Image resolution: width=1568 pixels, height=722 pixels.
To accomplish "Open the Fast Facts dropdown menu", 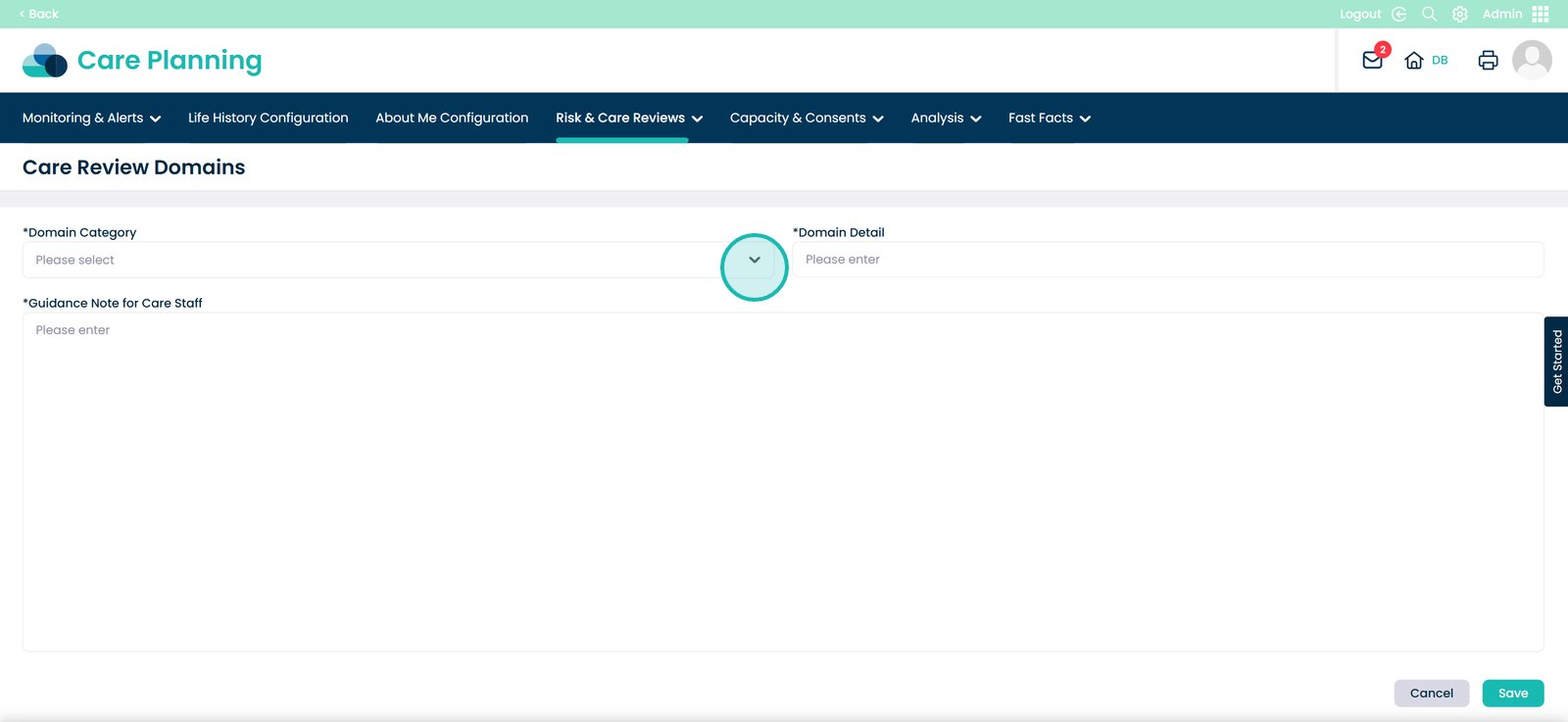I will pos(1049,118).
